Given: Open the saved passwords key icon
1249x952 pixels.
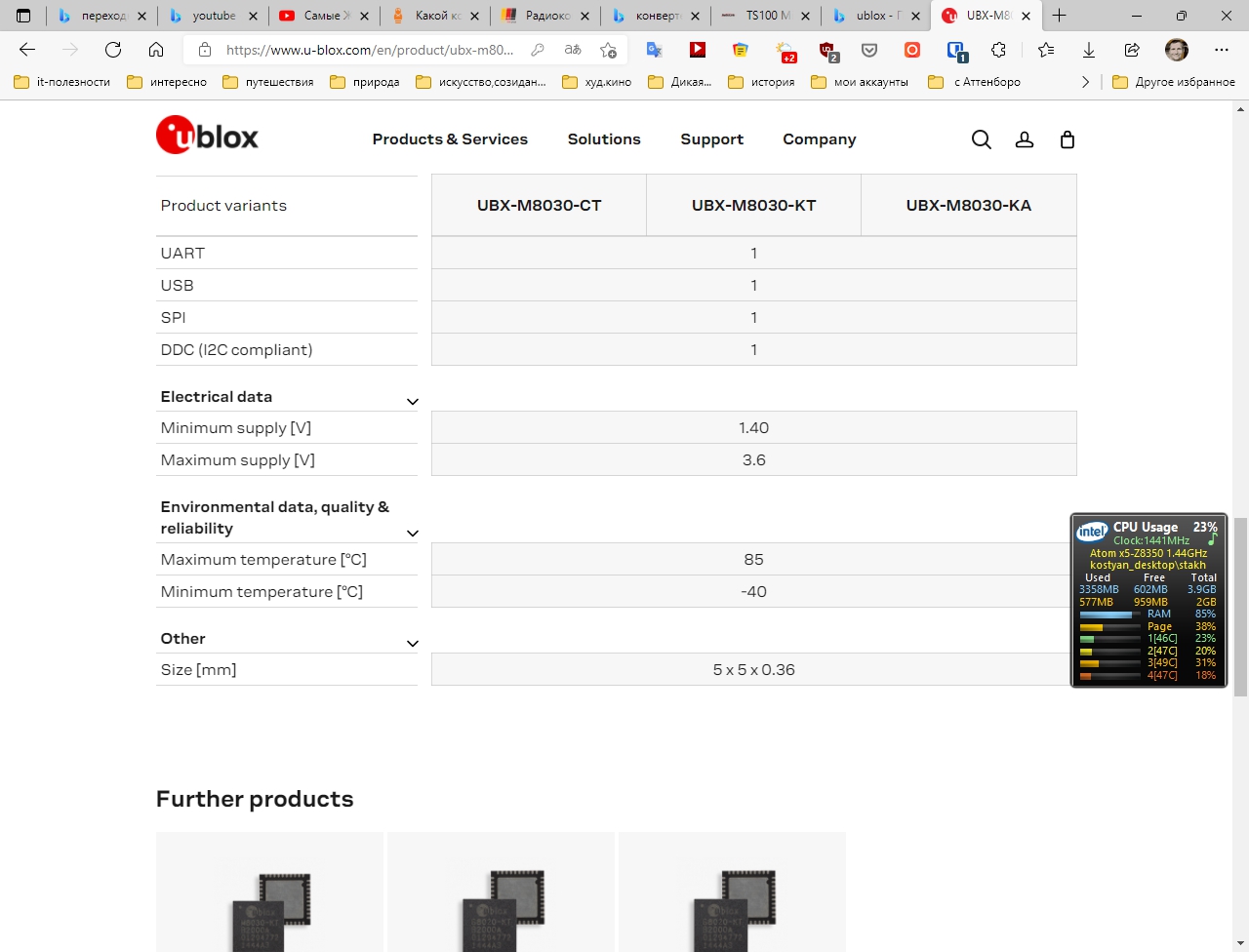Looking at the screenshot, I should [x=538, y=50].
